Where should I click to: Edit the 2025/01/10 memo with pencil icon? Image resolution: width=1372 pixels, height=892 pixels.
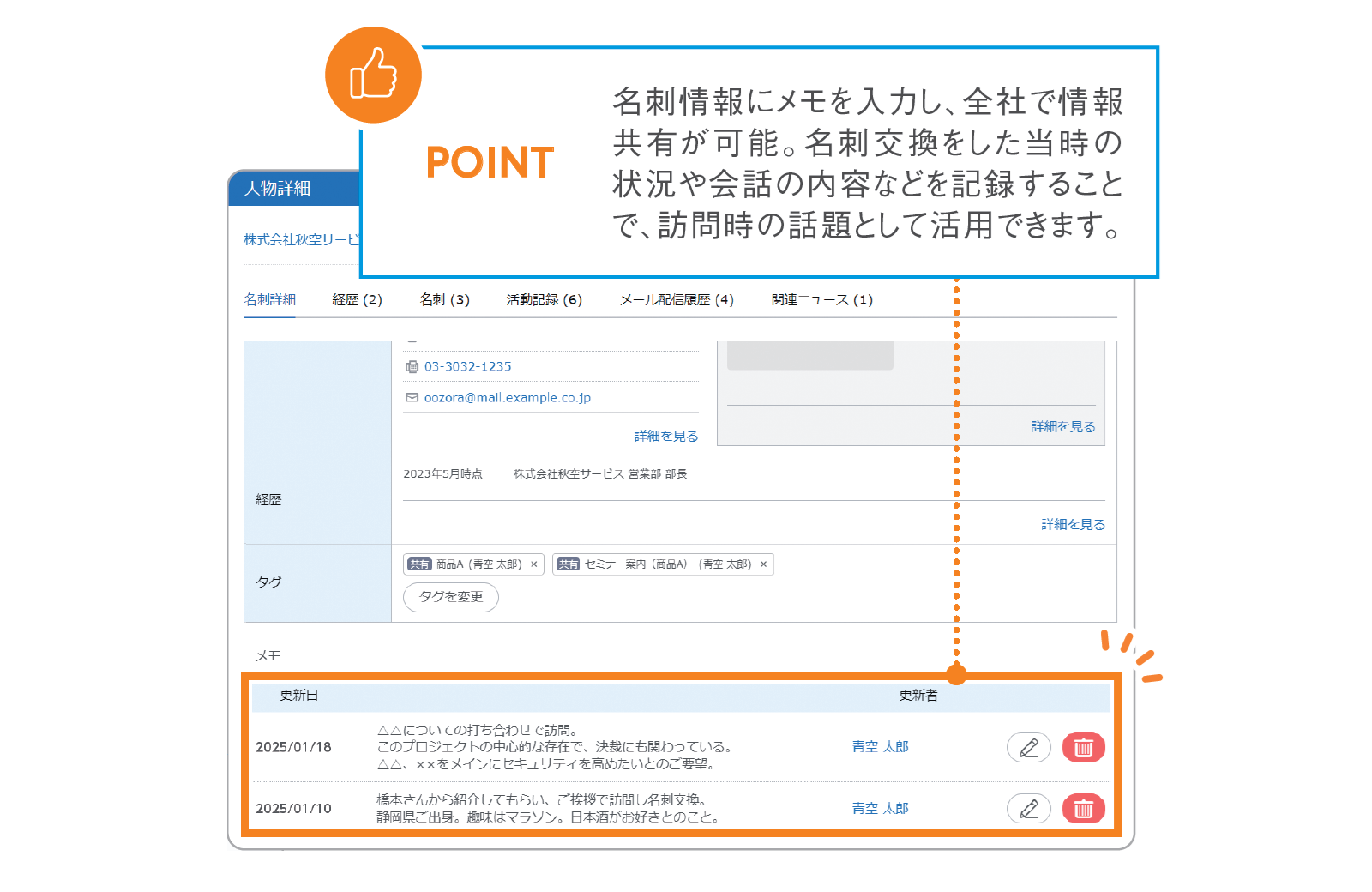tap(1028, 808)
